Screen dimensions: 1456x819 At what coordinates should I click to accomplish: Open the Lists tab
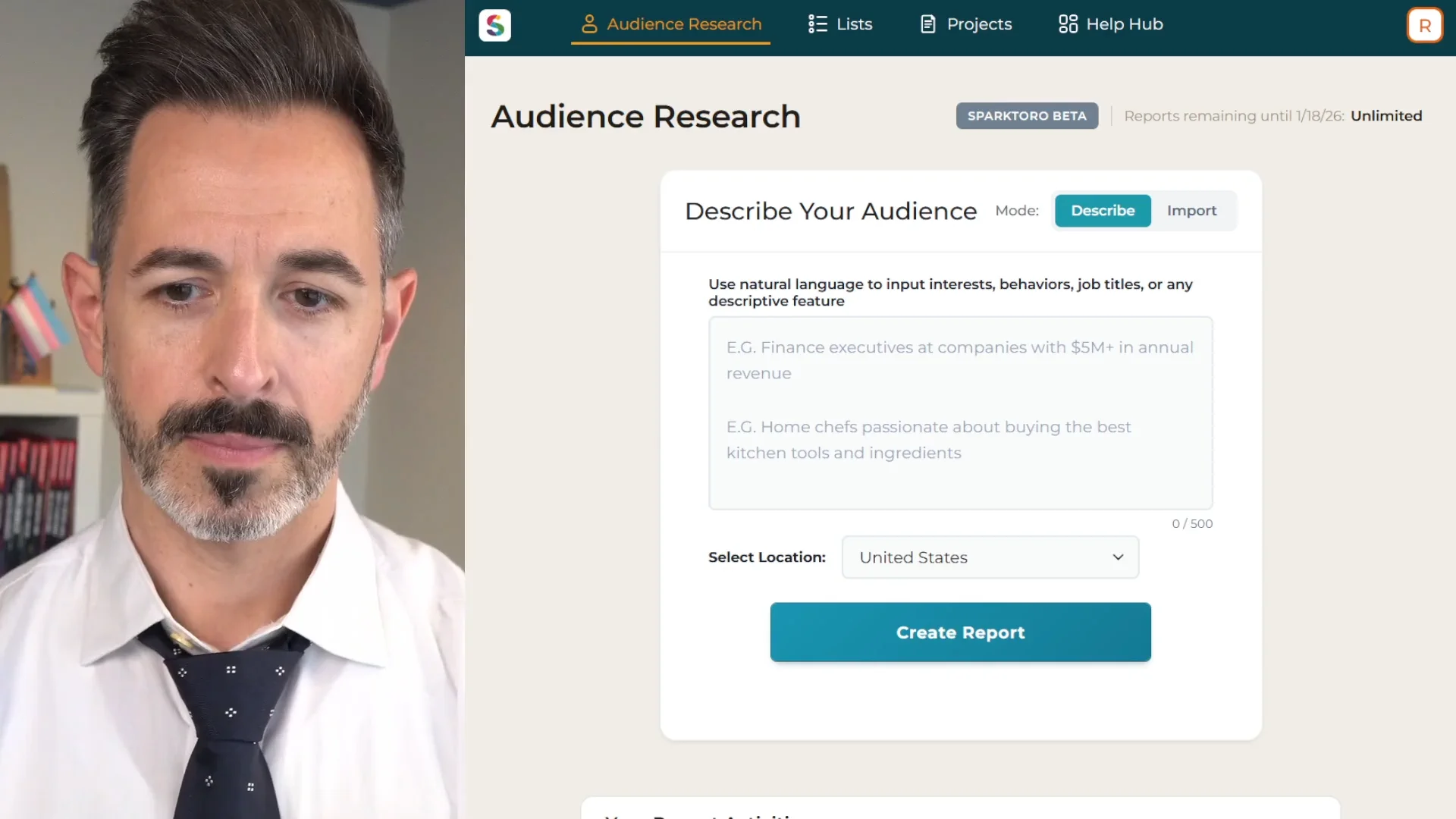tap(854, 24)
